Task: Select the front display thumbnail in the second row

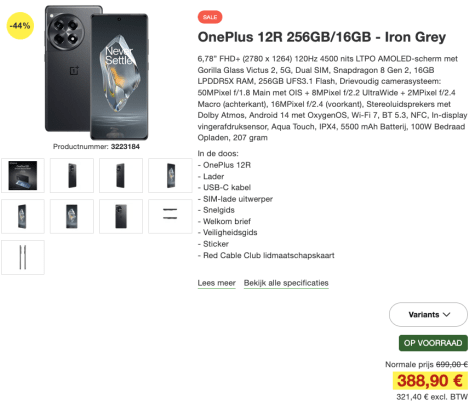Action: [72, 216]
